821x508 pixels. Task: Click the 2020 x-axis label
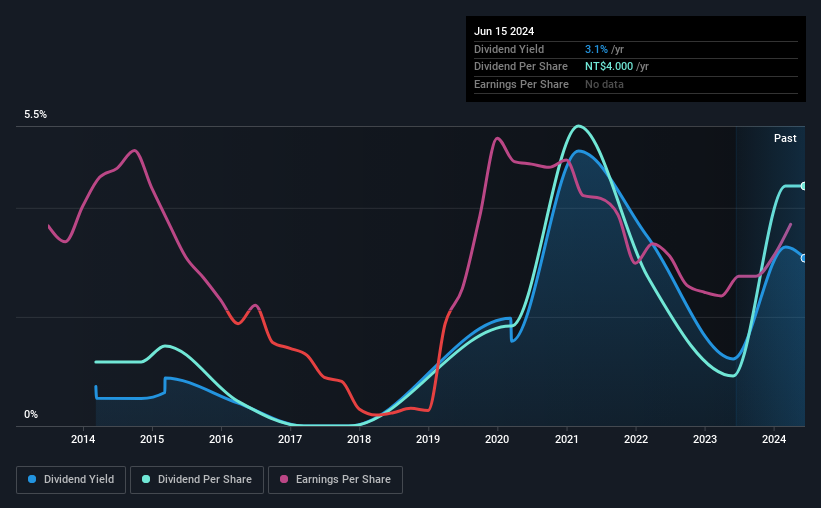[497, 439]
